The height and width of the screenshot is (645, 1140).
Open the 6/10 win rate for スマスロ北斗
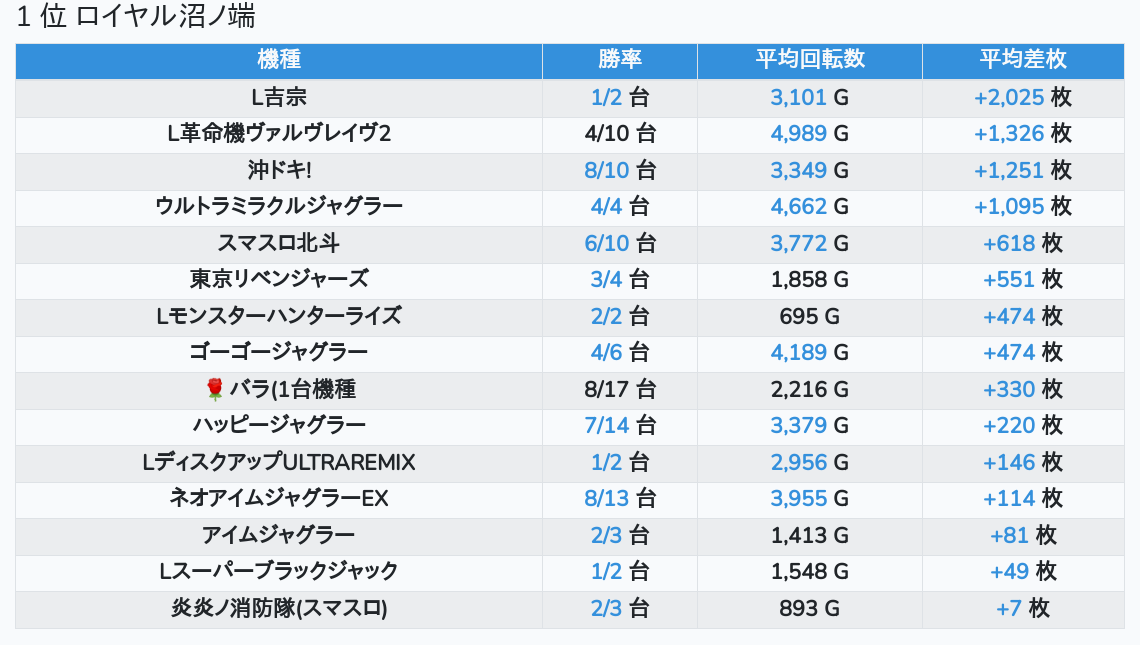click(607, 243)
